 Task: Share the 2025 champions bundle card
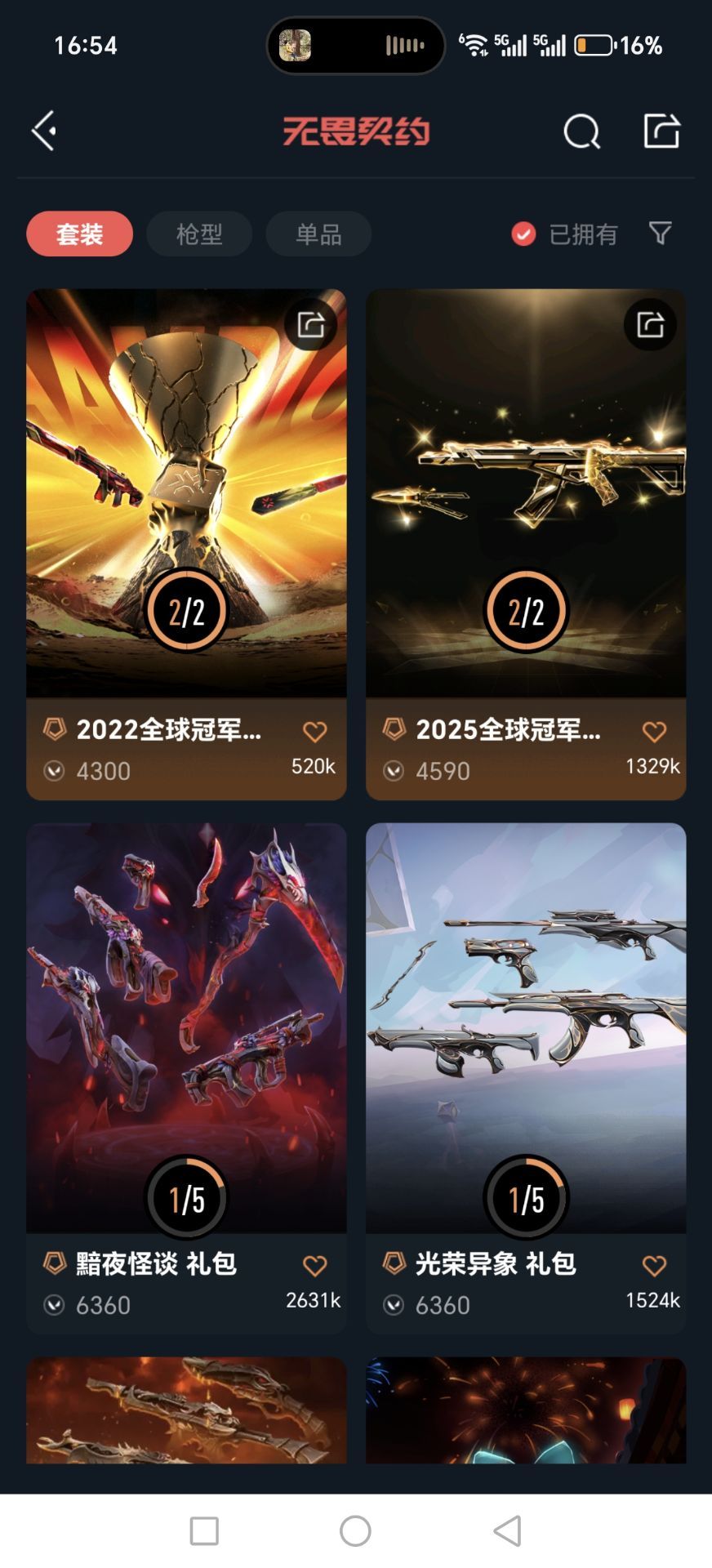point(651,325)
